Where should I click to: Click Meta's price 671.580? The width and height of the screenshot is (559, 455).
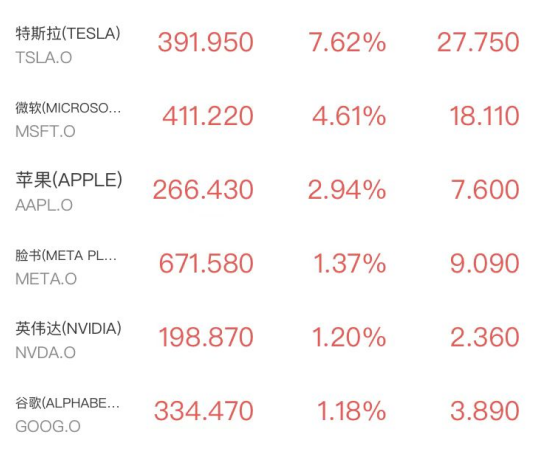pyautogui.click(x=206, y=264)
